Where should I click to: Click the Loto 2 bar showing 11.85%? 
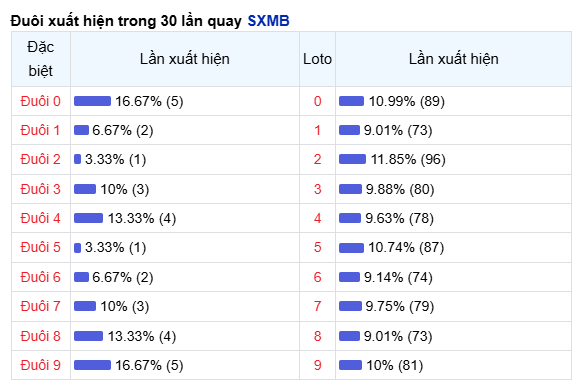pos(352,159)
